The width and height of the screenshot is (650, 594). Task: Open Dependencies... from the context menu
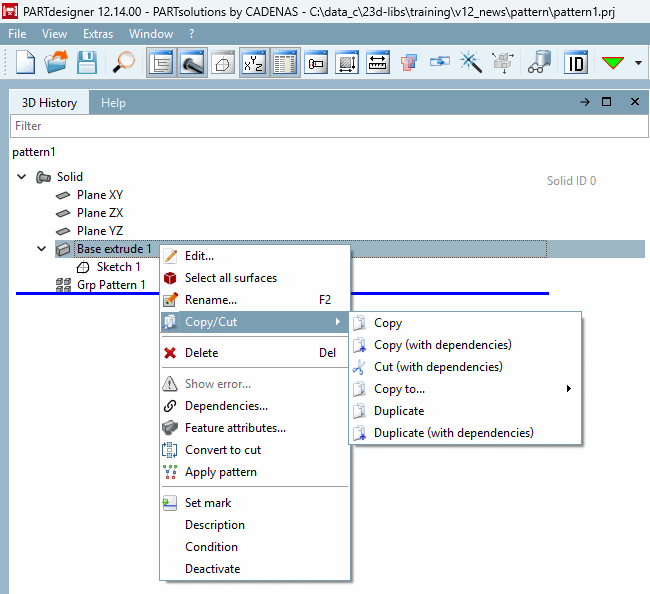pos(255,406)
